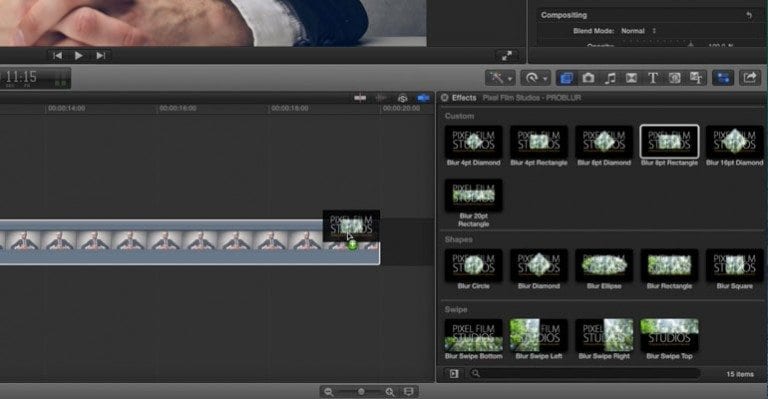The width and height of the screenshot is (768, 399).
Task: Toggle the Effects browser button
Action: (x=566, y=78)
